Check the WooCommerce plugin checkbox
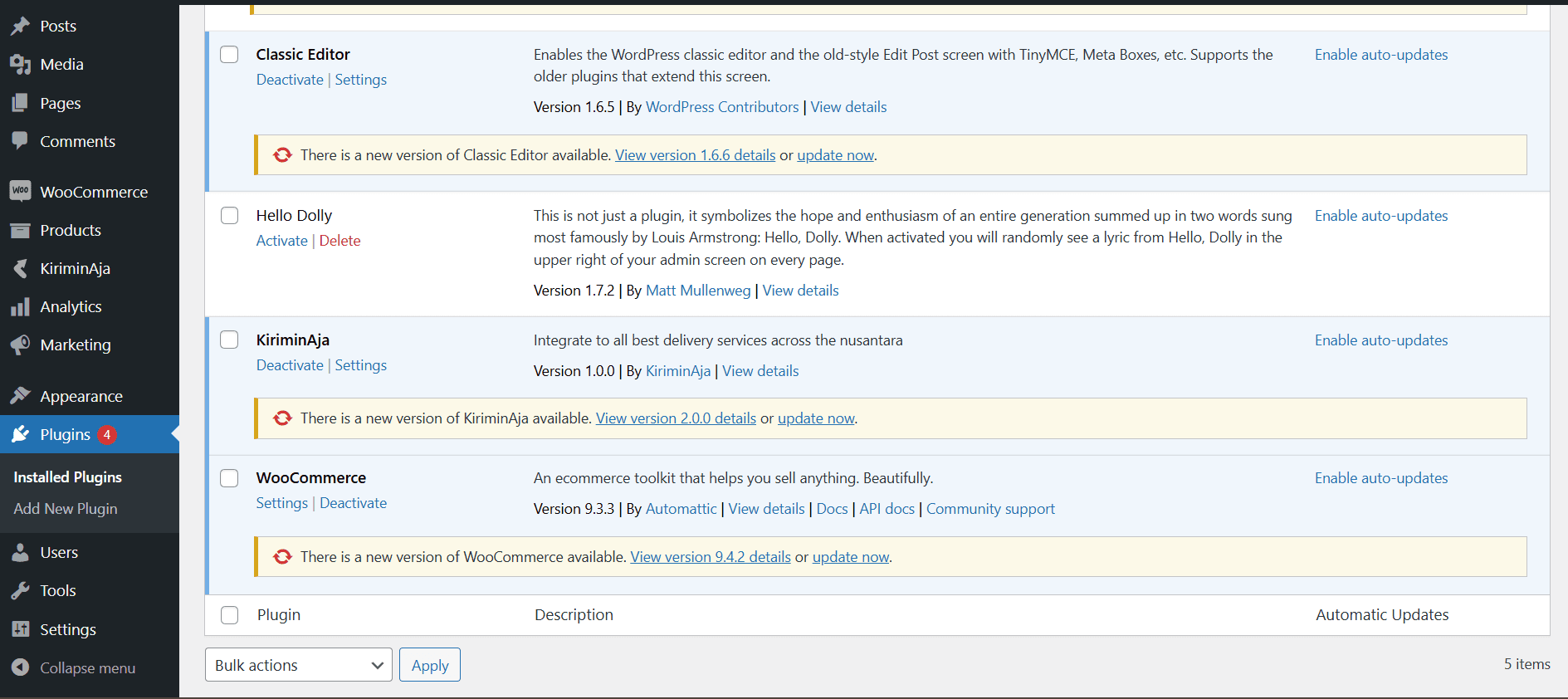Viewport: 1568px width, 699px height. point(229,478)
